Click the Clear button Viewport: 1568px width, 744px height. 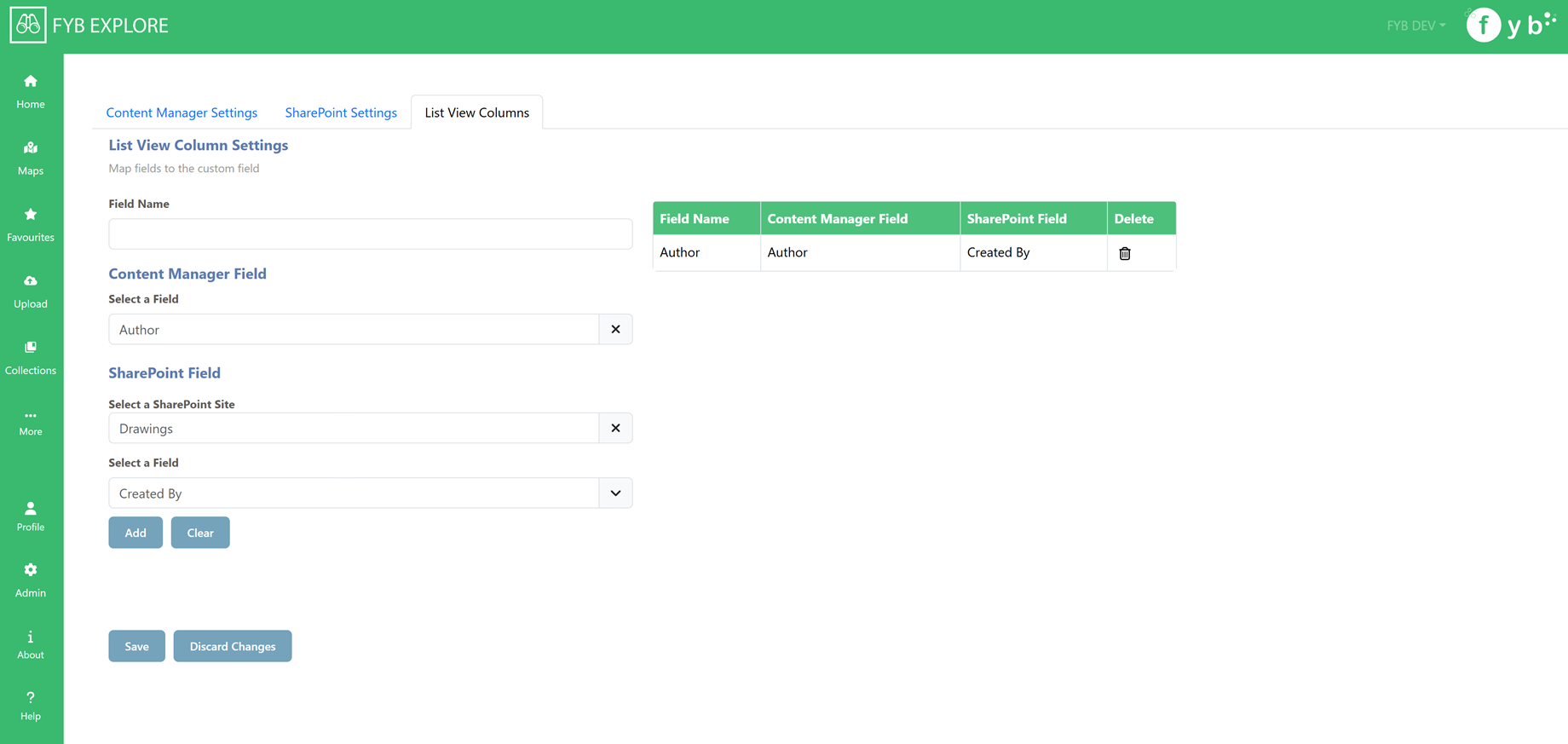[x=200, y=533]
